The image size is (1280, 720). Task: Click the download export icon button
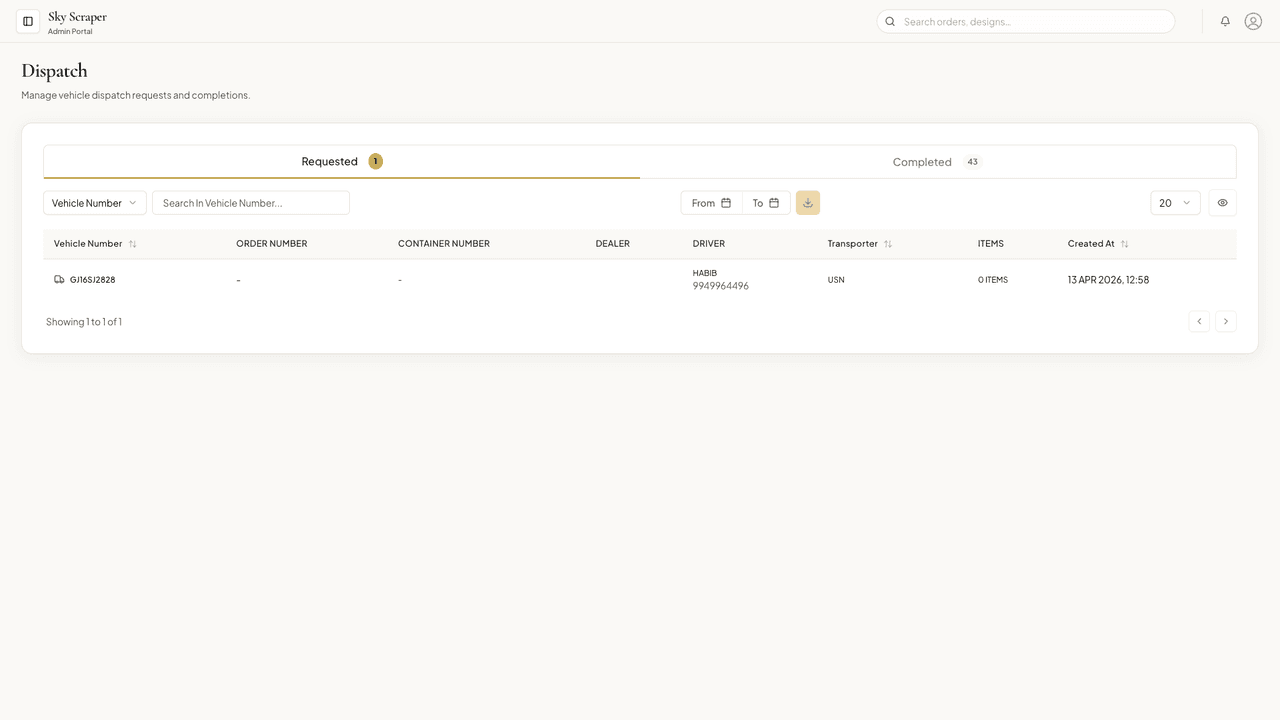pyautogui.click(x=808, y=203)
